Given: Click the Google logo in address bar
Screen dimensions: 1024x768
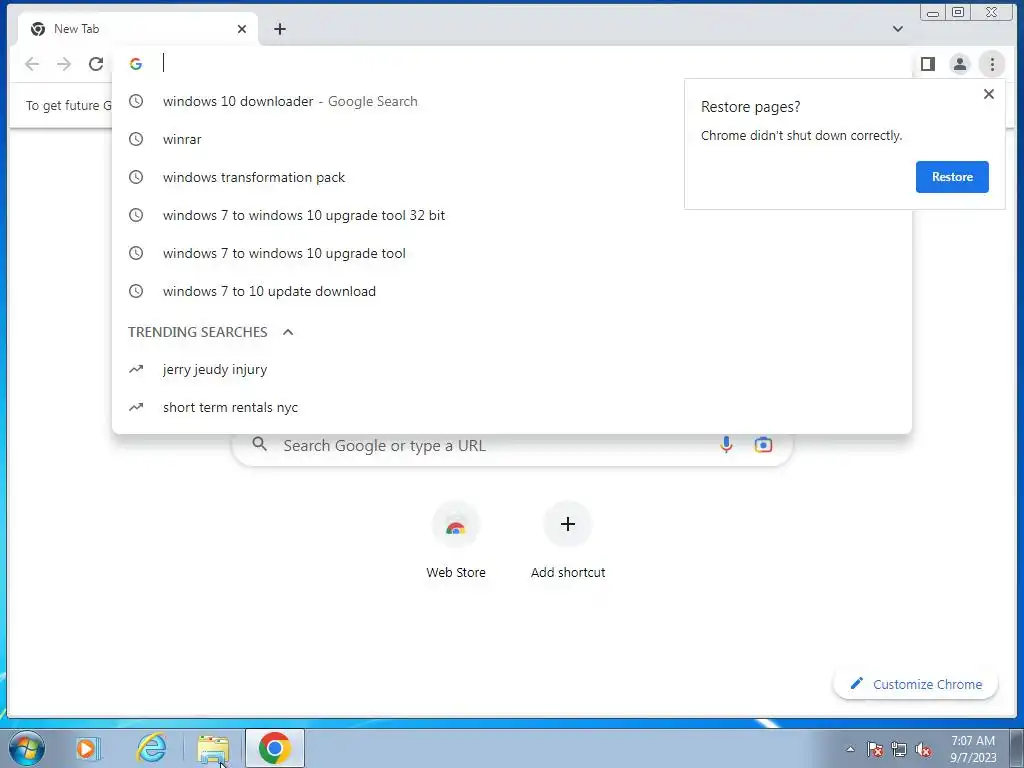Looking at the screenshot, I should [136, 64].
